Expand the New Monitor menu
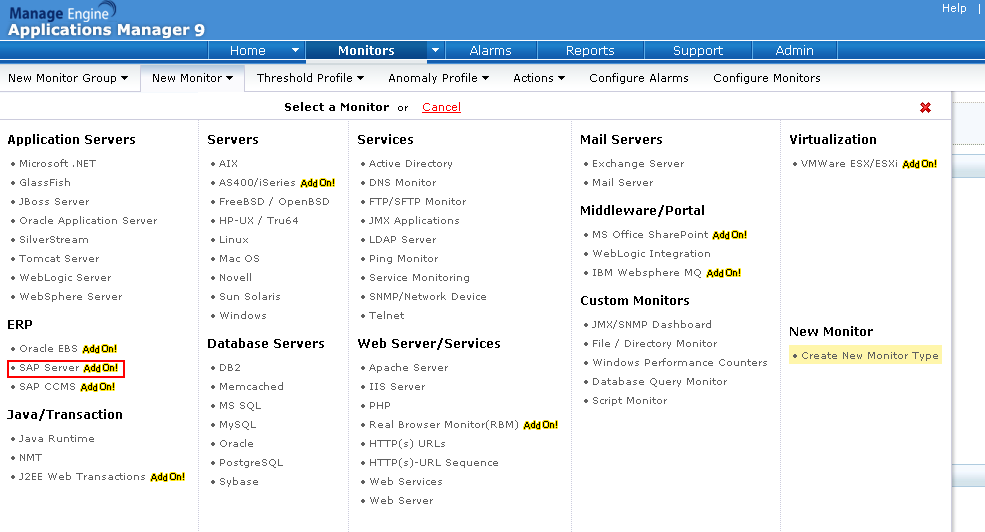Image resolution: width=985 pixels, height=532 pixels. (192, 78)
